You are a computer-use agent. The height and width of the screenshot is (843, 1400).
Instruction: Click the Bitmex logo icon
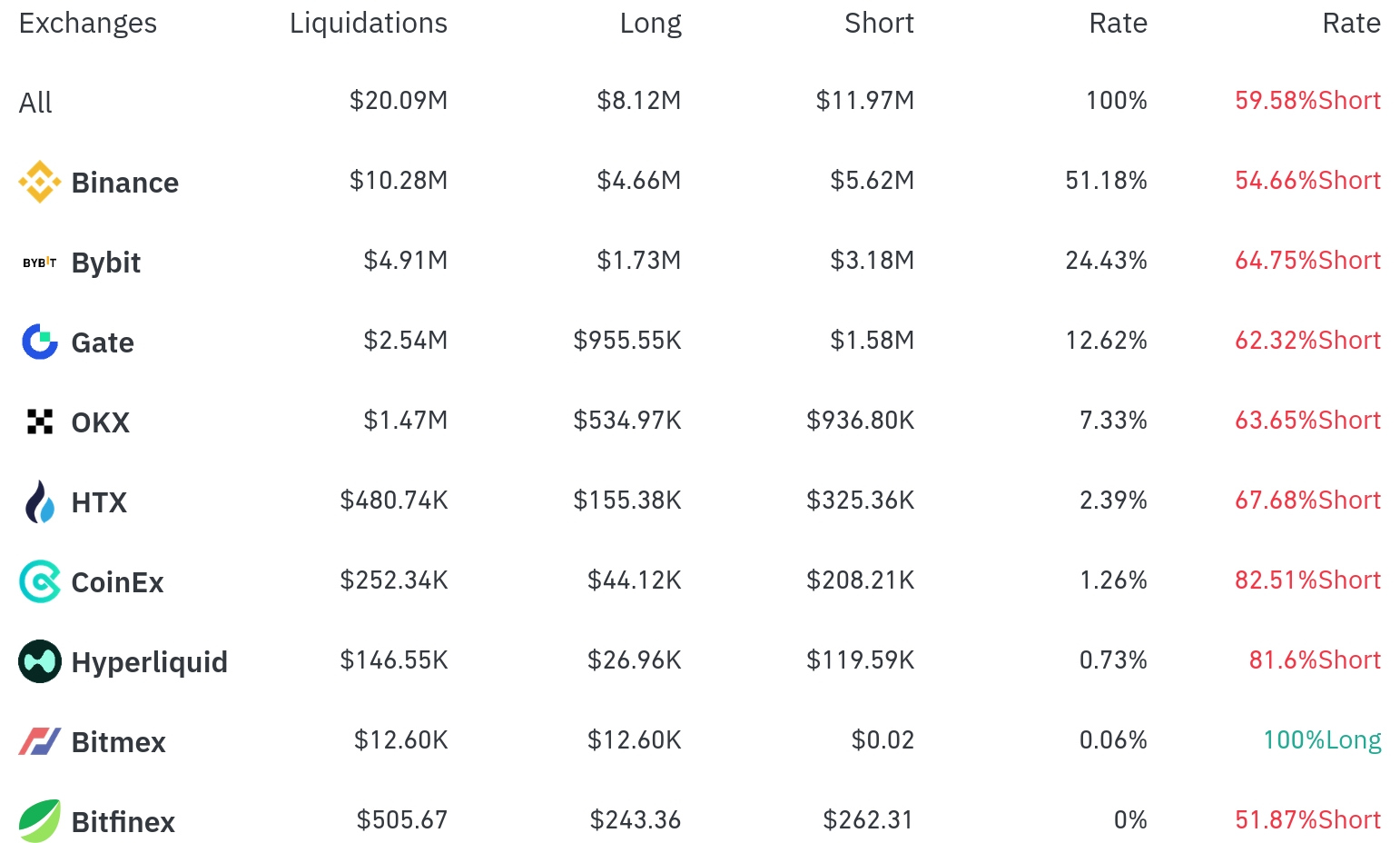pyautogui.click(x=39, y=741)
